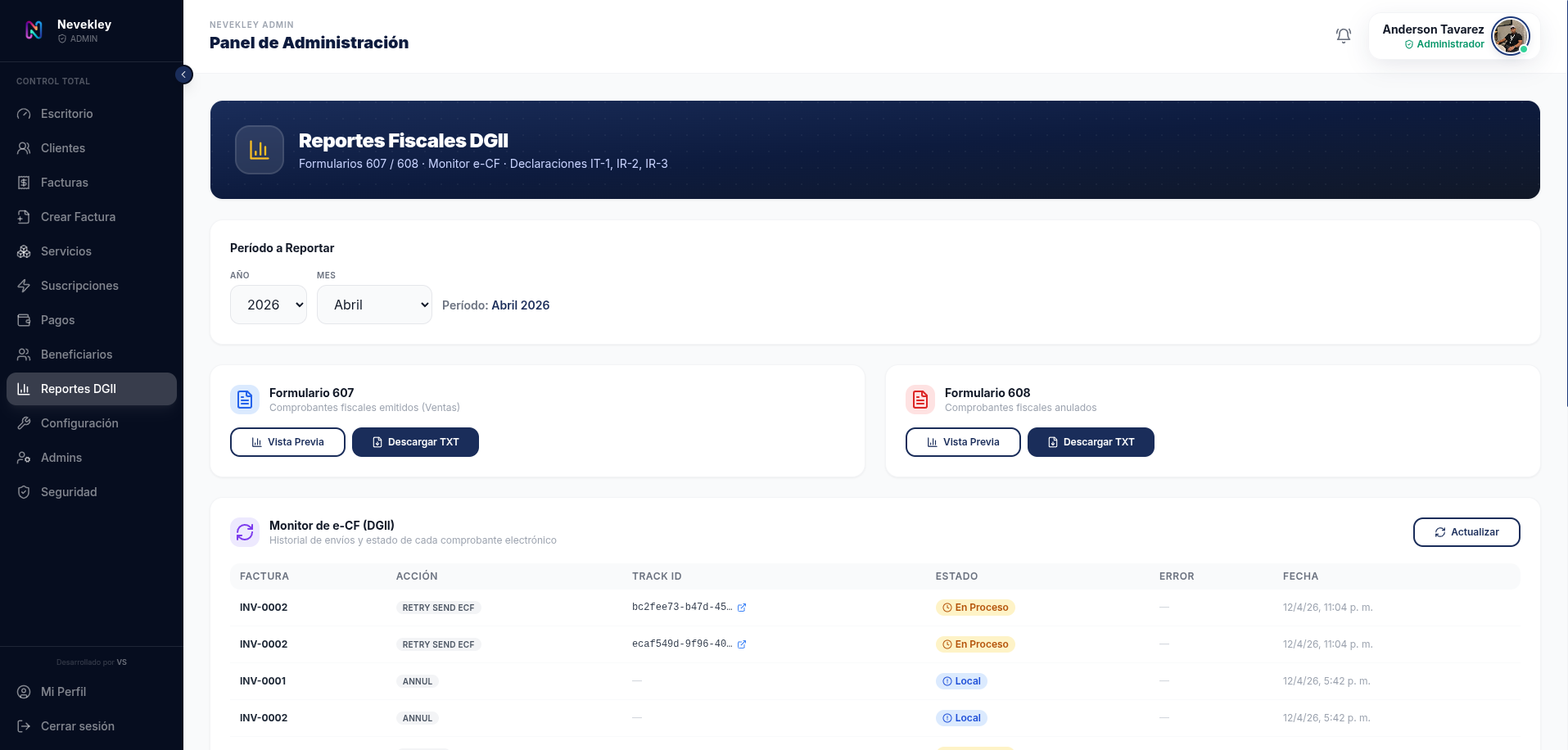This screenshot has height=750, width=1568.
Task: Go to Escritorio in the sidebar
Action: 92,114
